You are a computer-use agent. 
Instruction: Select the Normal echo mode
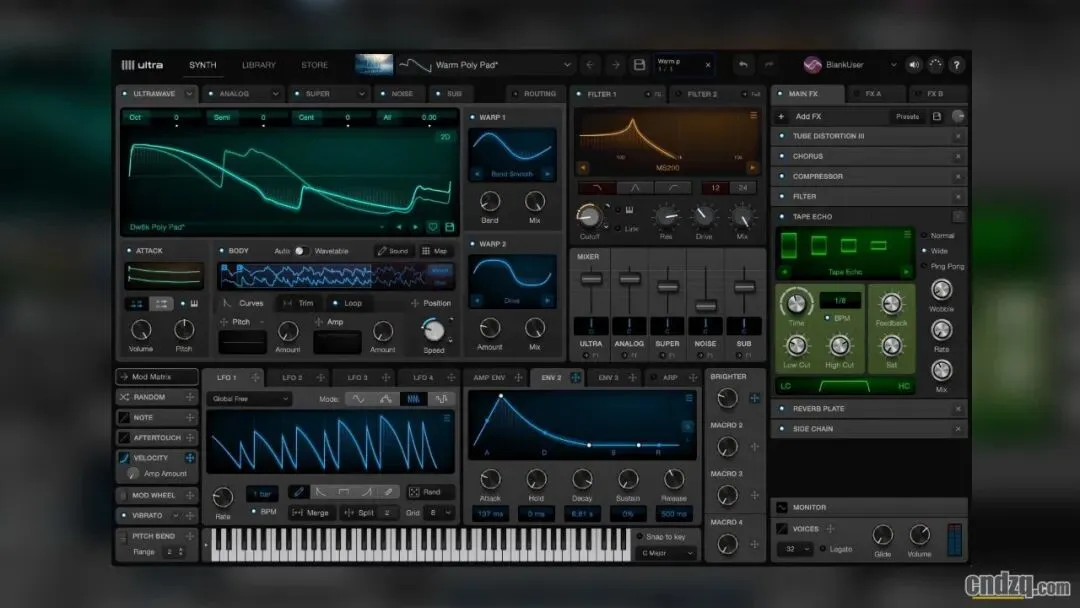click(x=938, y=235)
